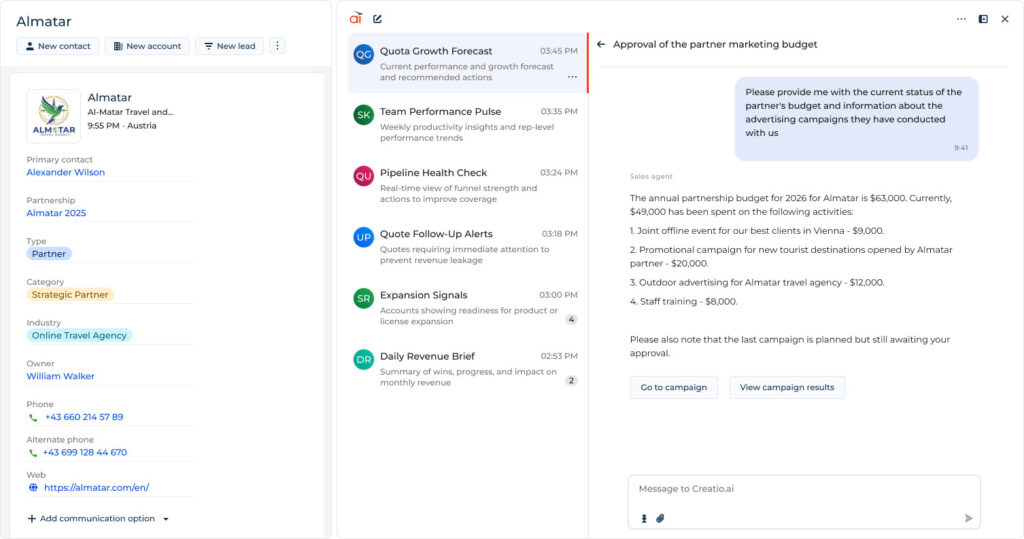This screenshot has height=539, width=1024.
Task: Click the unread badge 4 on Expansion Signals
Action: point(571,319)
